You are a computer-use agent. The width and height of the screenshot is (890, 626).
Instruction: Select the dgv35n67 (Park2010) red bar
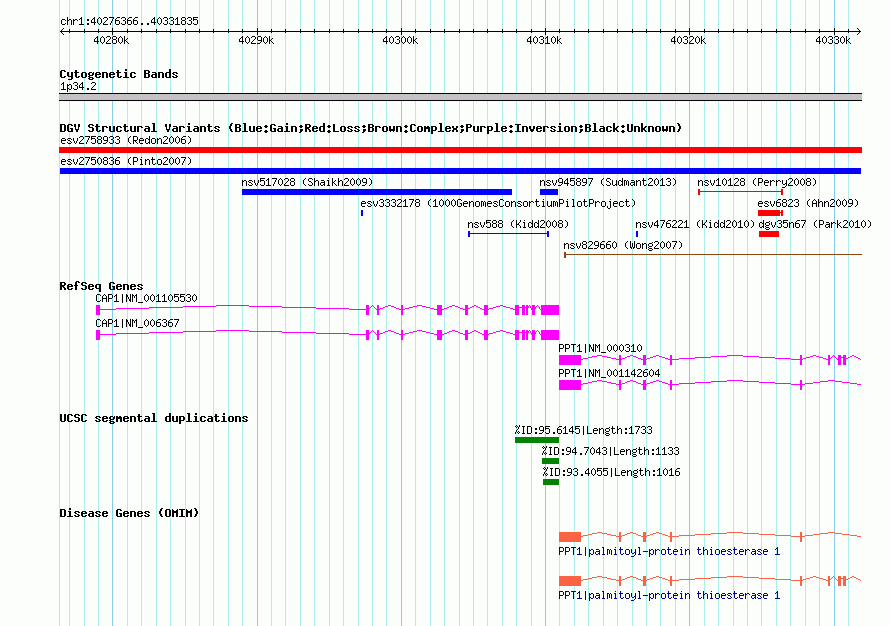pos(769,234)
